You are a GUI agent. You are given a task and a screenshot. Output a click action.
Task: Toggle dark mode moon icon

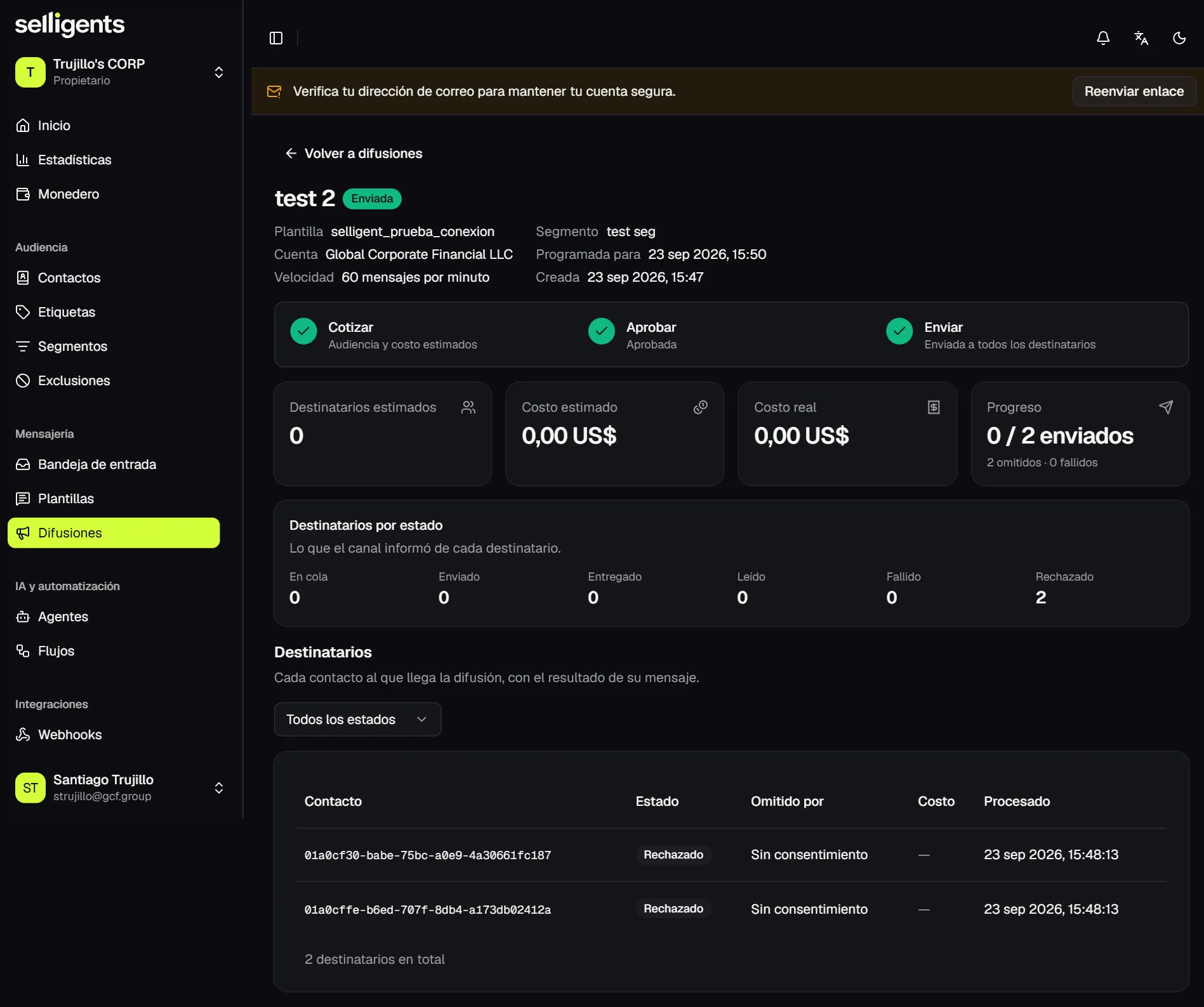[1179, 38]
